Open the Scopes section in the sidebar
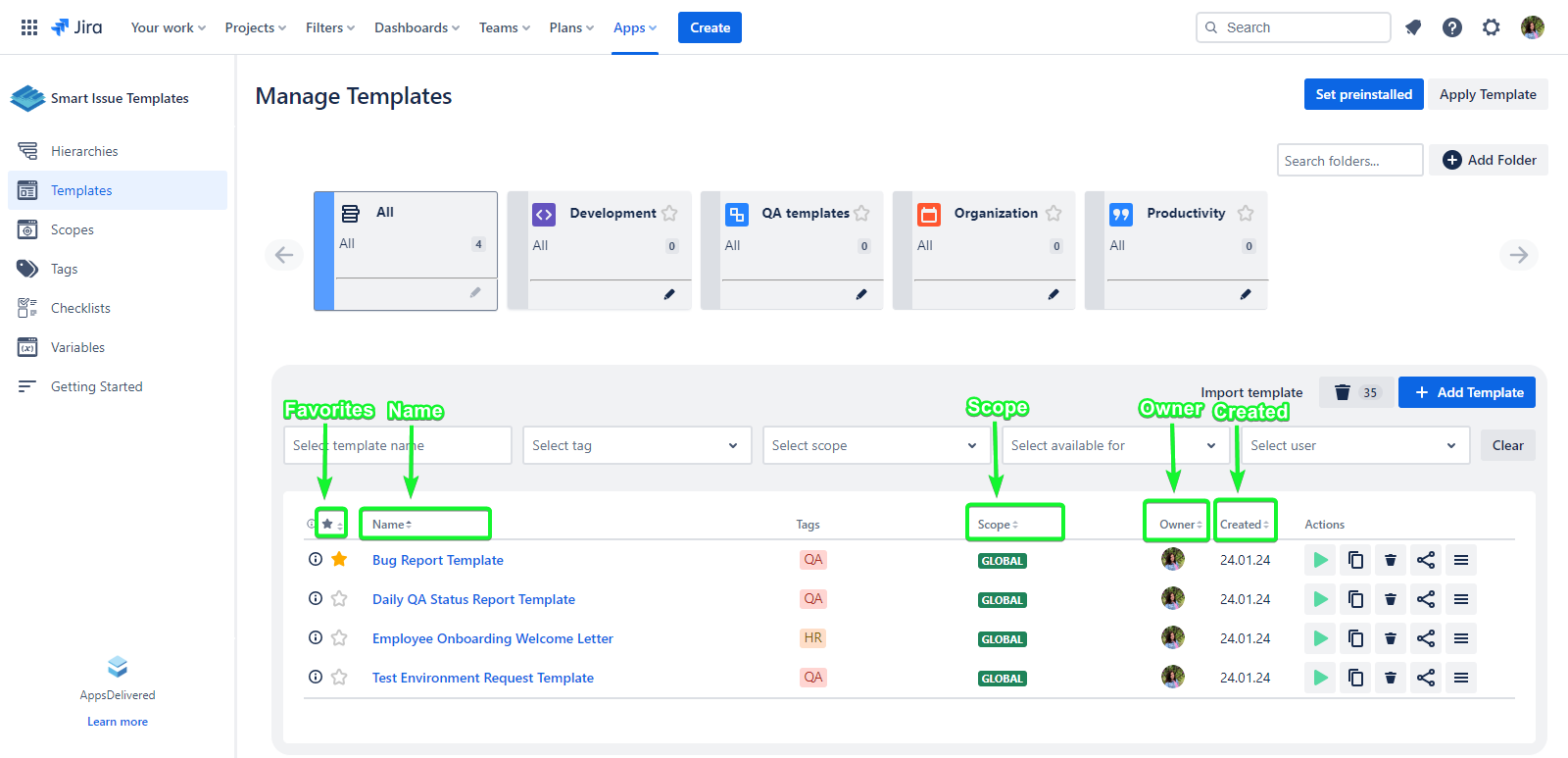1568x758 pixels. click(x=73, y=229)
